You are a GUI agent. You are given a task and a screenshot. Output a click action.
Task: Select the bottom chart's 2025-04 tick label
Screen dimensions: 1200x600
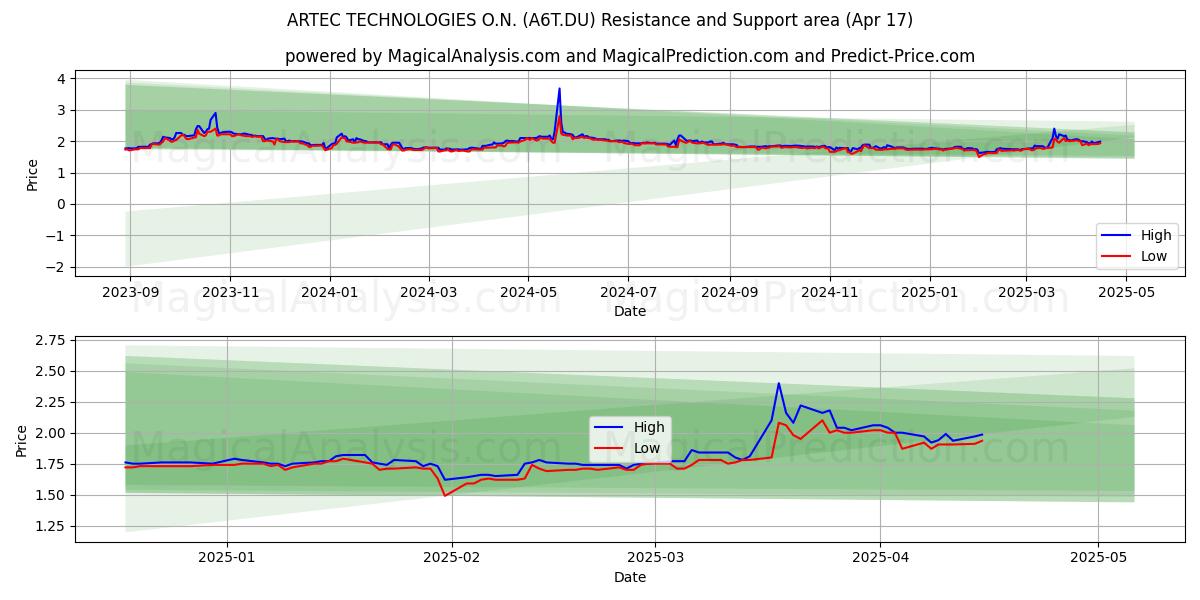pos(880,557)
